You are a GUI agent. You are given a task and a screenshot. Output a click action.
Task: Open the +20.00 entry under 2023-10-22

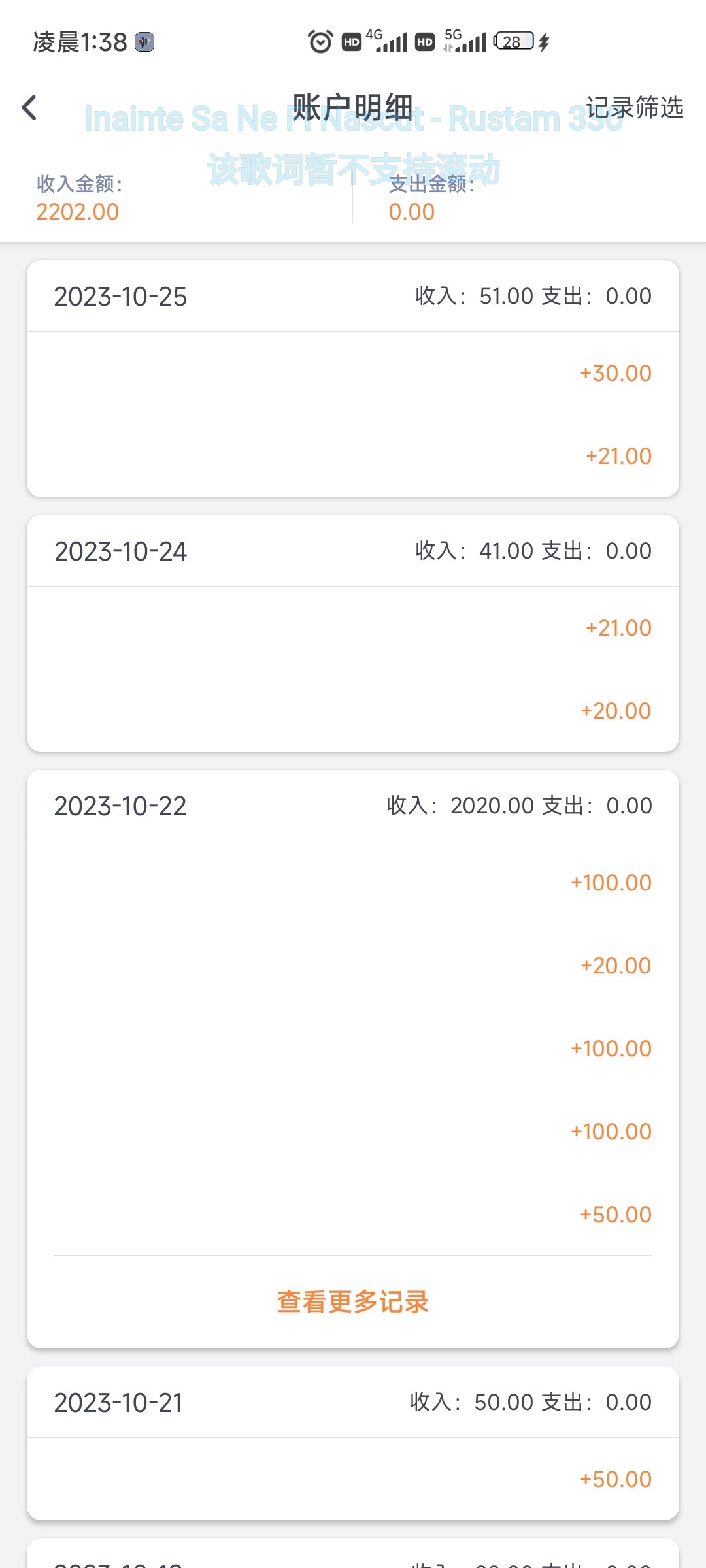pyautogui.click(x=615, y=966)
